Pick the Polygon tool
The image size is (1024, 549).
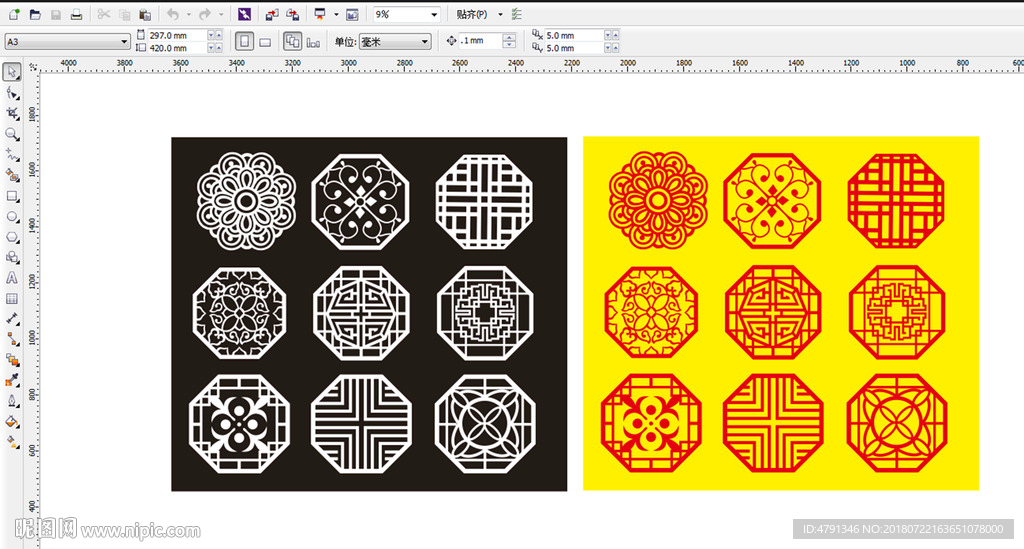pyautogui.click(x=12, y=237)
